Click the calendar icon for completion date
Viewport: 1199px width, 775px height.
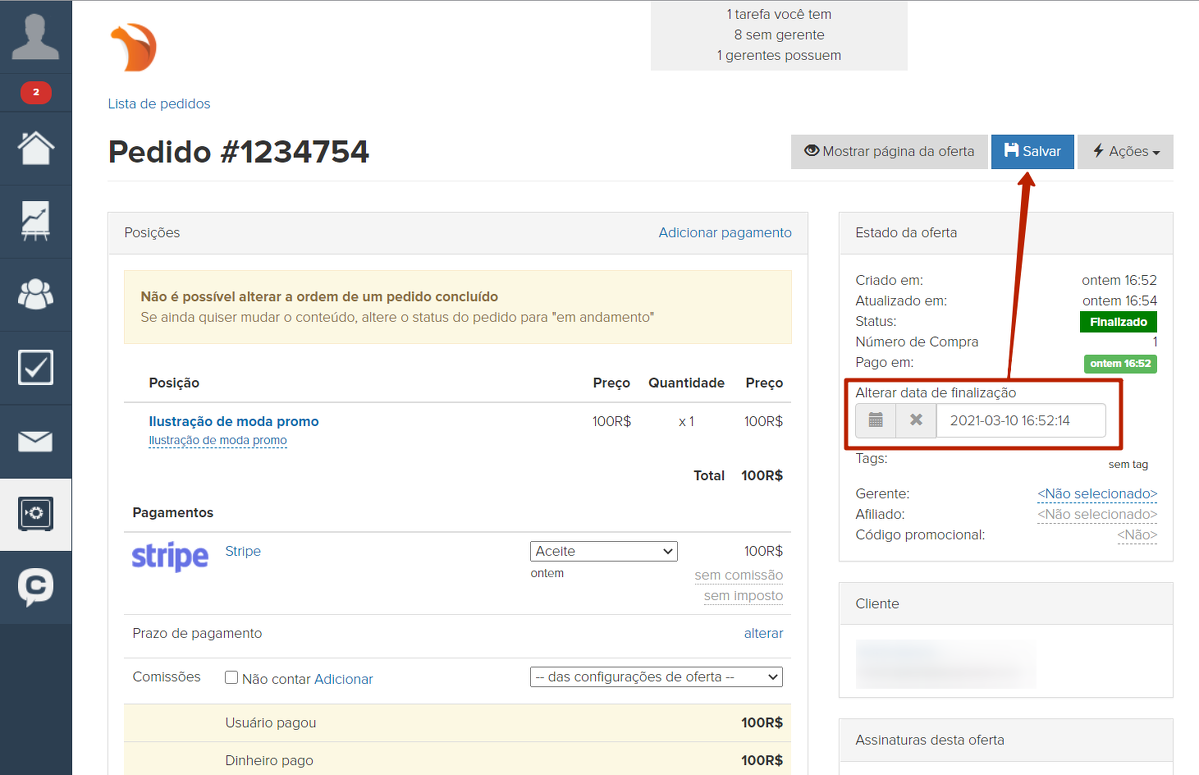875,421
